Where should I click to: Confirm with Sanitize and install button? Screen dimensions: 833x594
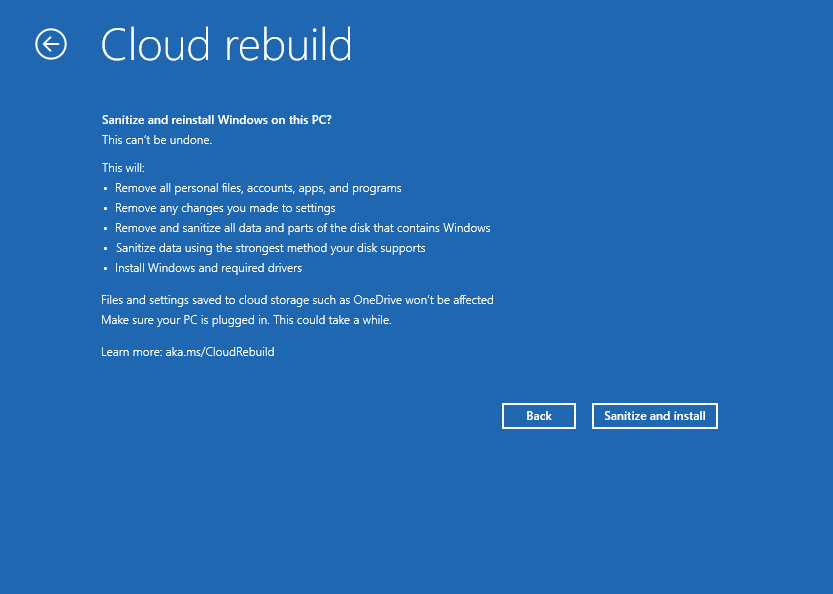654,416
